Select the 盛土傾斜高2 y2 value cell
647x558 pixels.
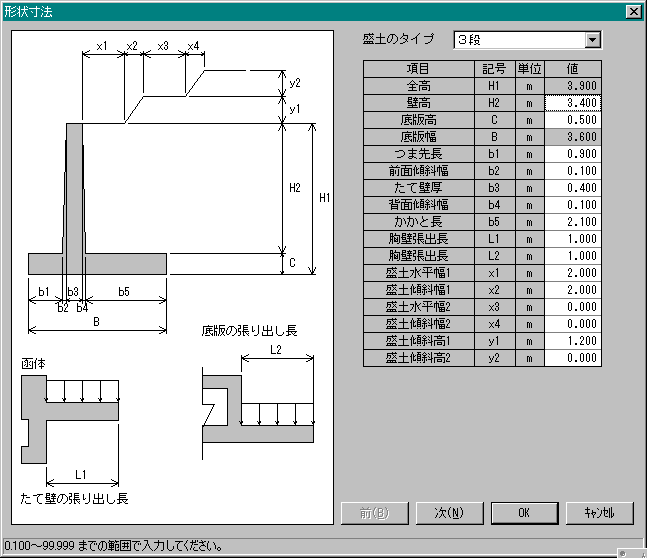click(573, 358)
